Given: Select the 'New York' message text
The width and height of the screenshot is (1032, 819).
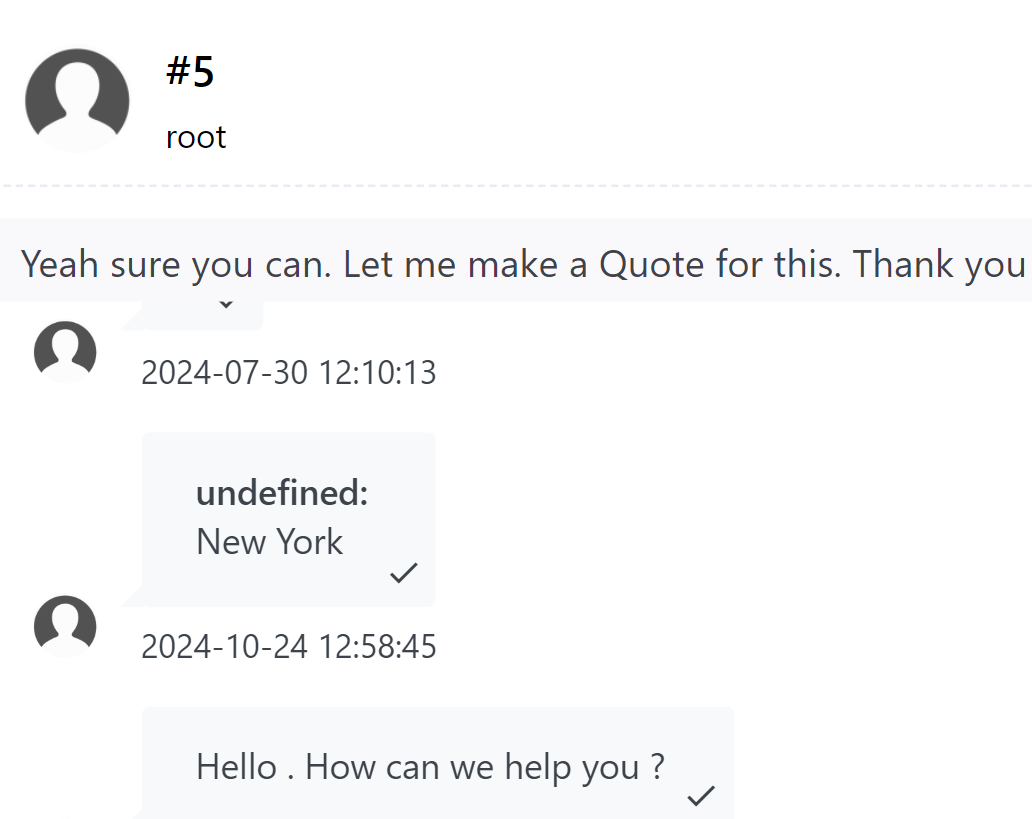Looking at the screenshot, I should click(x=269, y=542).
